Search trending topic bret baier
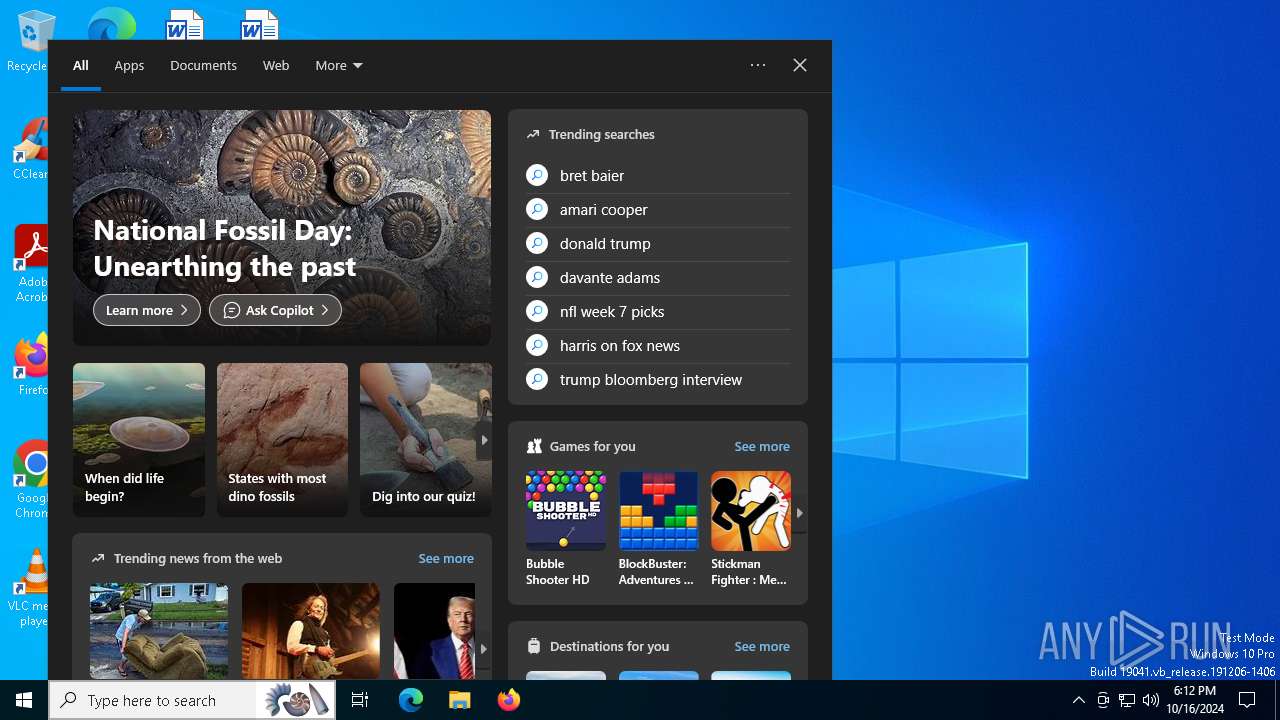The width and height of the screenshot is (1280, 720). [592, 175]
